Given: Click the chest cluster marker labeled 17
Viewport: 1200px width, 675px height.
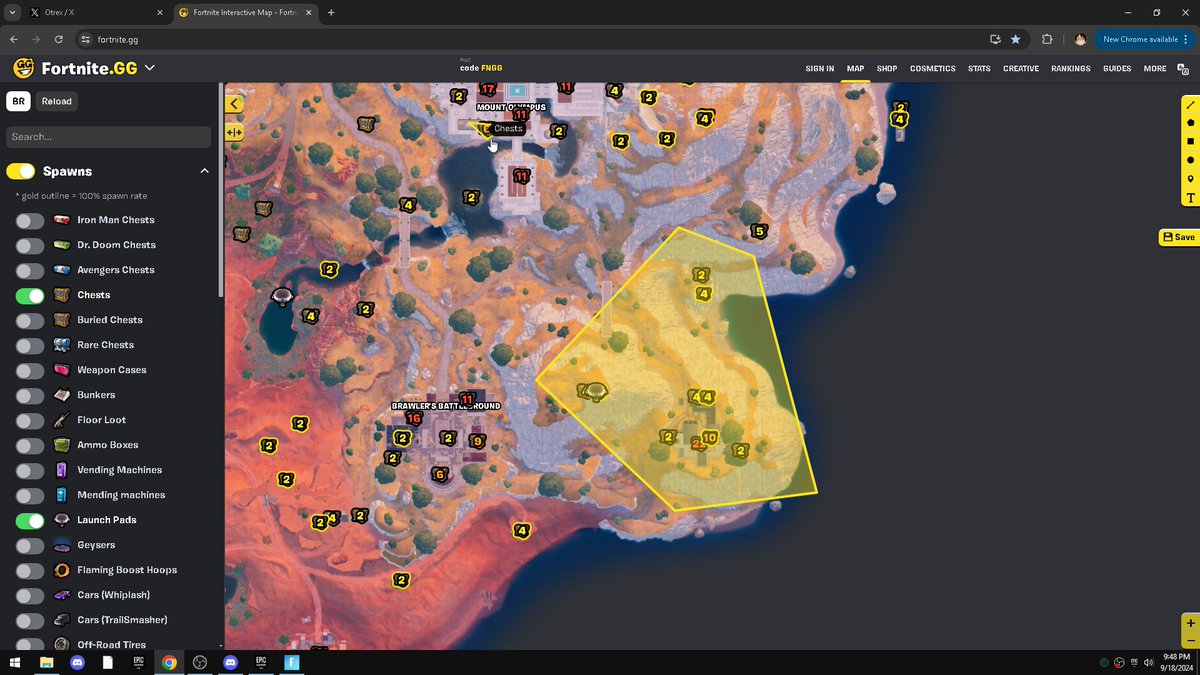Looking at the screenshot, I should (x=488, y=90).
